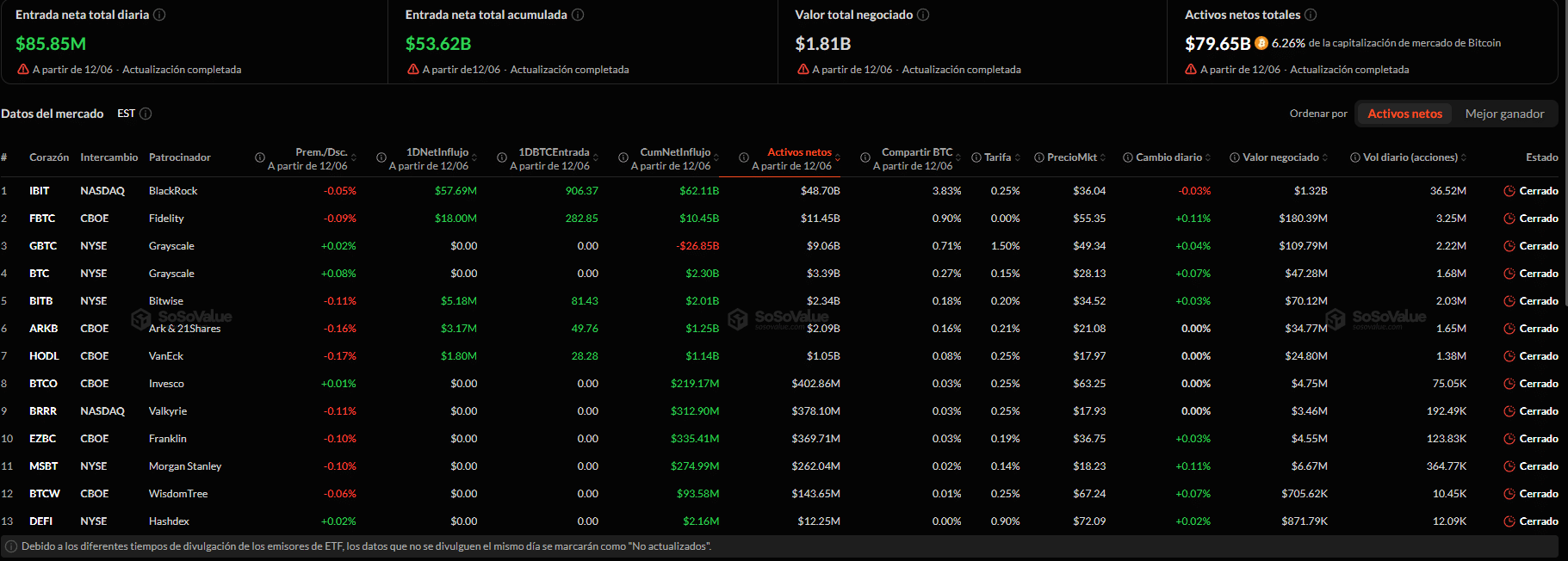Click the $53.62B cumulative inflow value
The height and width of the screenshot is (561, 1568).
click(x=438, y=44)
